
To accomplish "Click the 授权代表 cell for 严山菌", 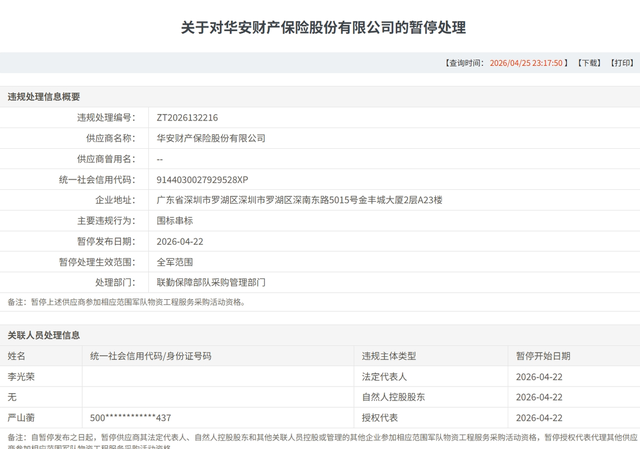I will coord(379,417).
